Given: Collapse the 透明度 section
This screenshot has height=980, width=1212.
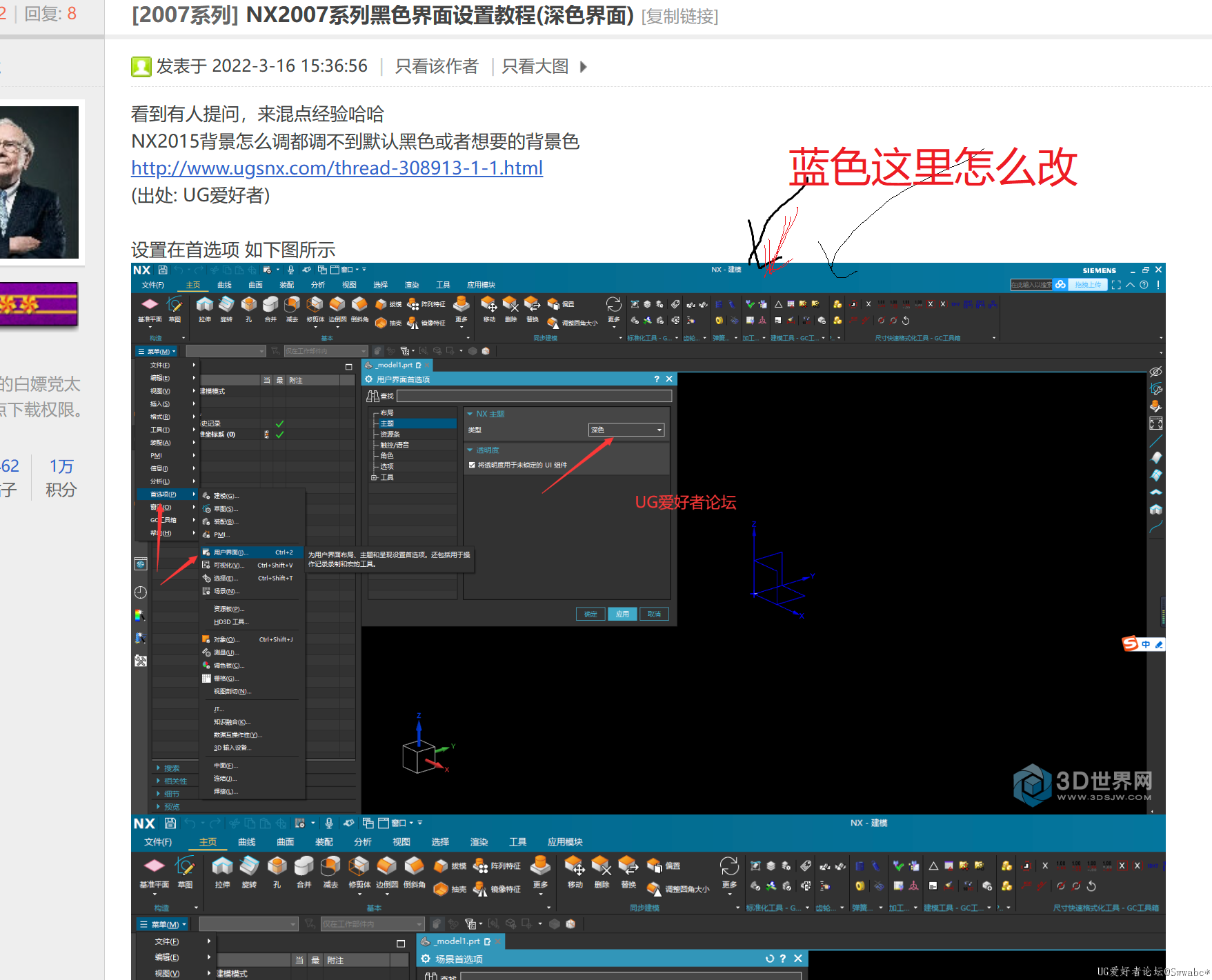Looking at the screenshot, I should tap(470, 450).
